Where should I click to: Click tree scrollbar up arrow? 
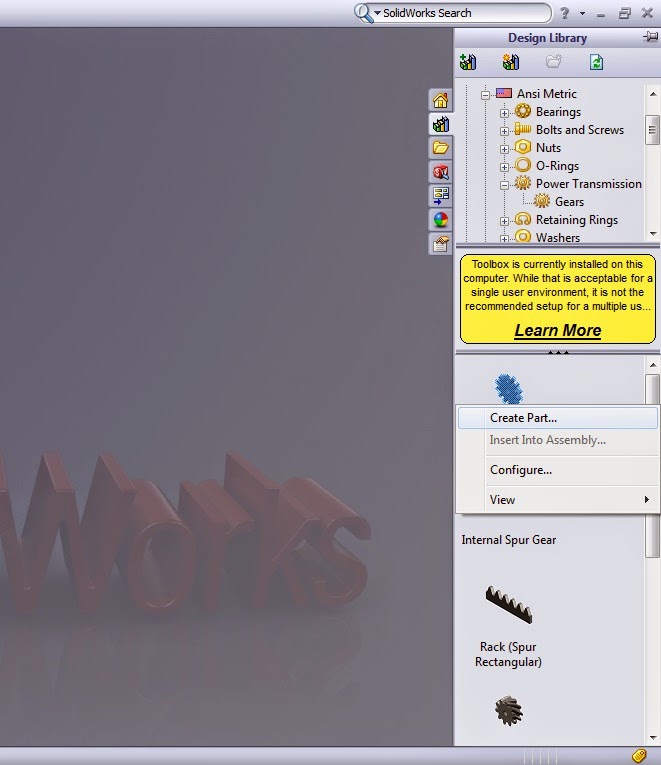pos(653,94)
